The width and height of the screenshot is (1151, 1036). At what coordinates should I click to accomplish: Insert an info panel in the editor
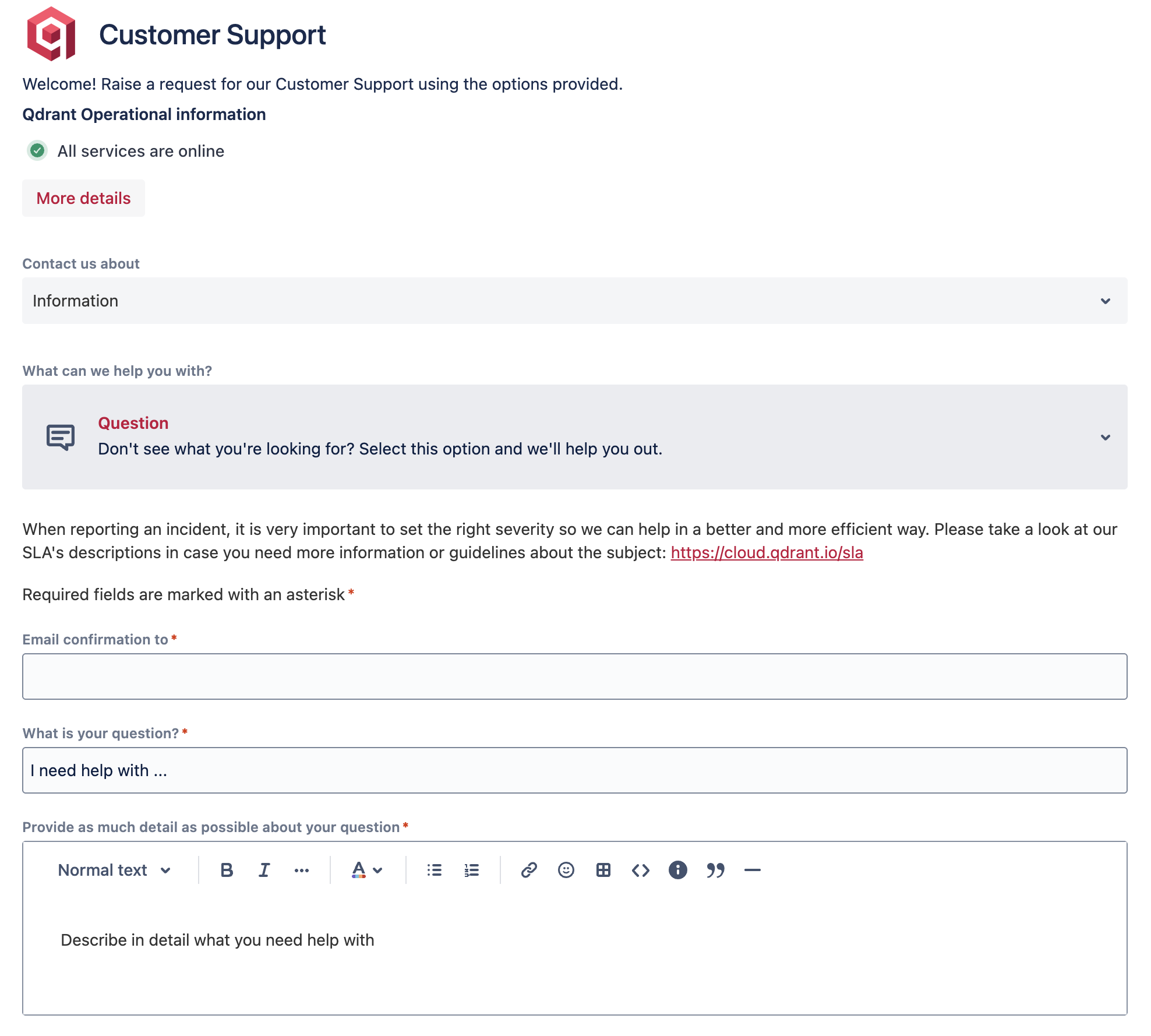coord(678,870)
